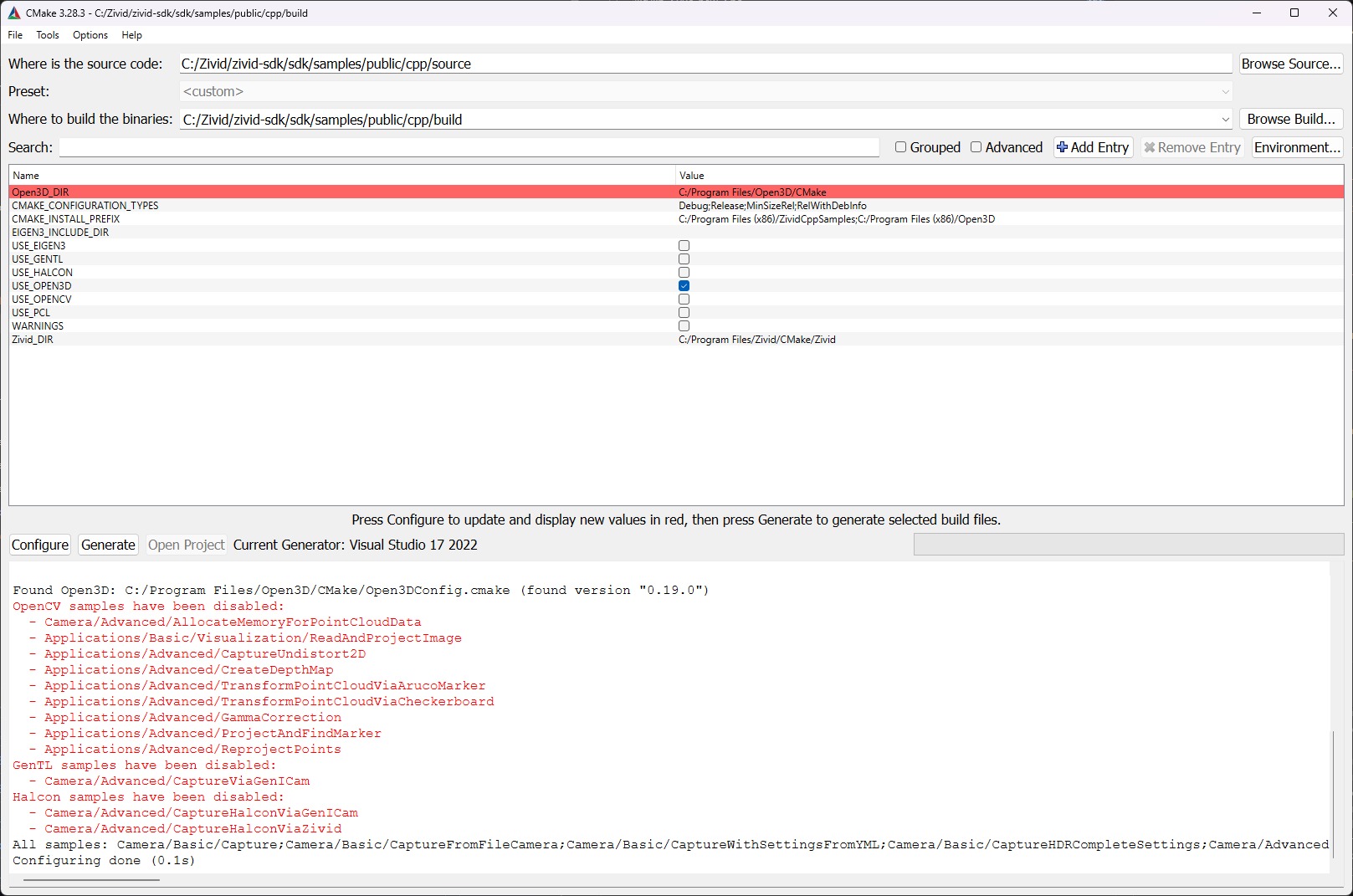Enable the Grouped checkbox

tap(901, 147)
